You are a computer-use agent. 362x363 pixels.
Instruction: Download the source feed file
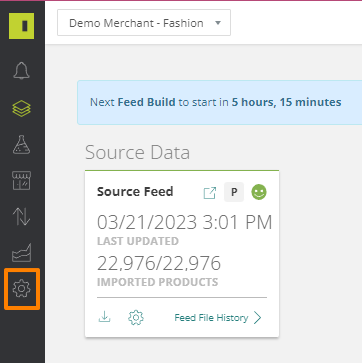[104, 317]
